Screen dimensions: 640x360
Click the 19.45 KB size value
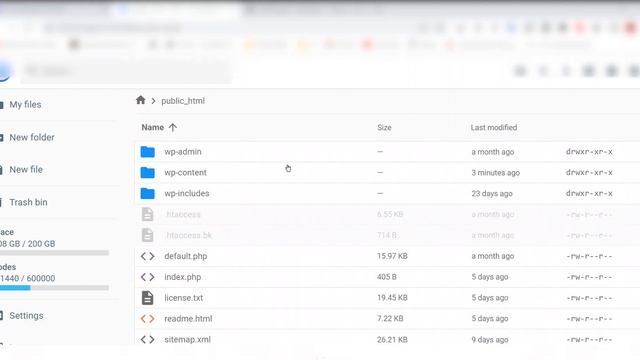coord(392,298)
